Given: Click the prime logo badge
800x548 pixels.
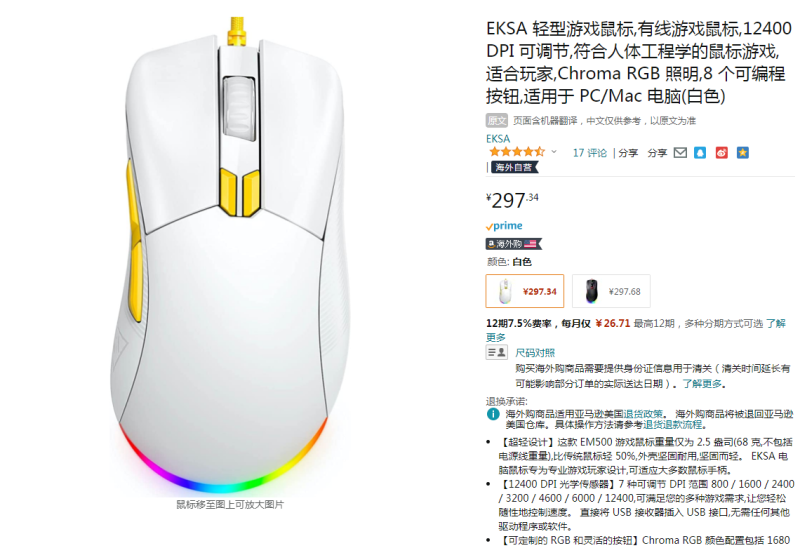Looking at the screenshot, I should pyautogui.click(x=504, y=226).
